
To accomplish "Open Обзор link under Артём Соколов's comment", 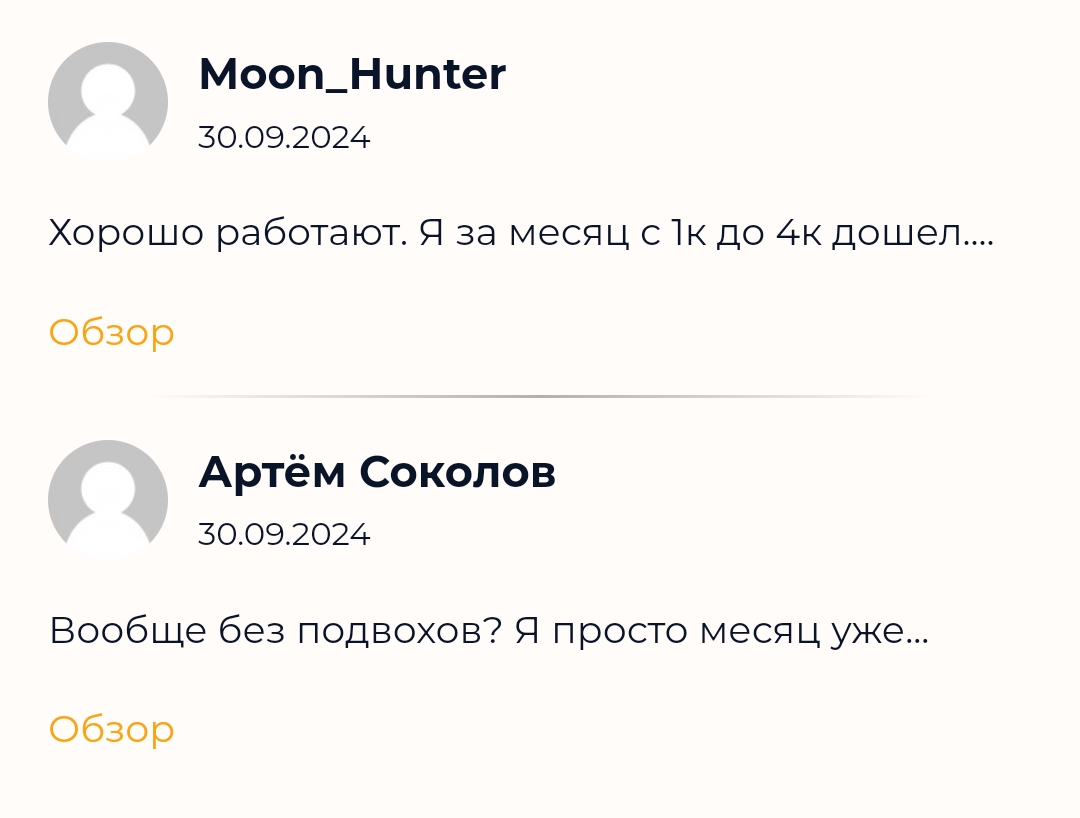I will (112, 729).
